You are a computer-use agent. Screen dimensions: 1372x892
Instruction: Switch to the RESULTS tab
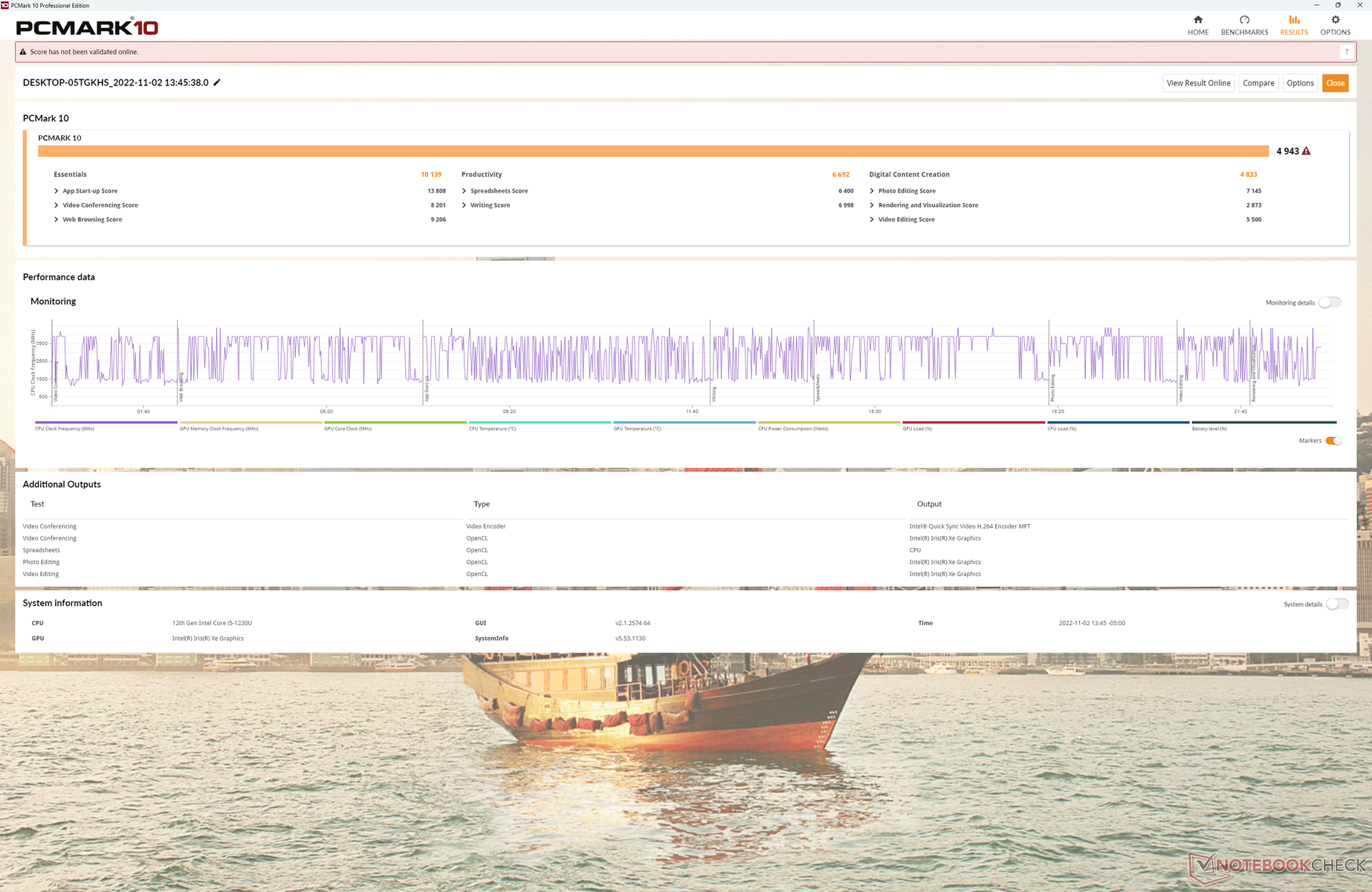(x=1294, y=25)
